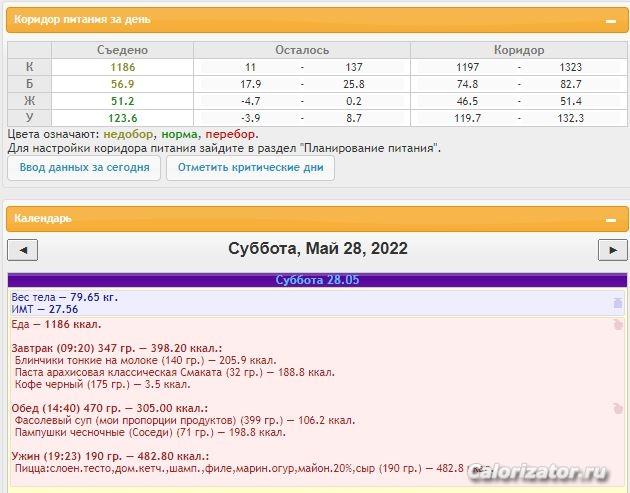Click corridor carbs value '132.3'

tap(571, 118)
